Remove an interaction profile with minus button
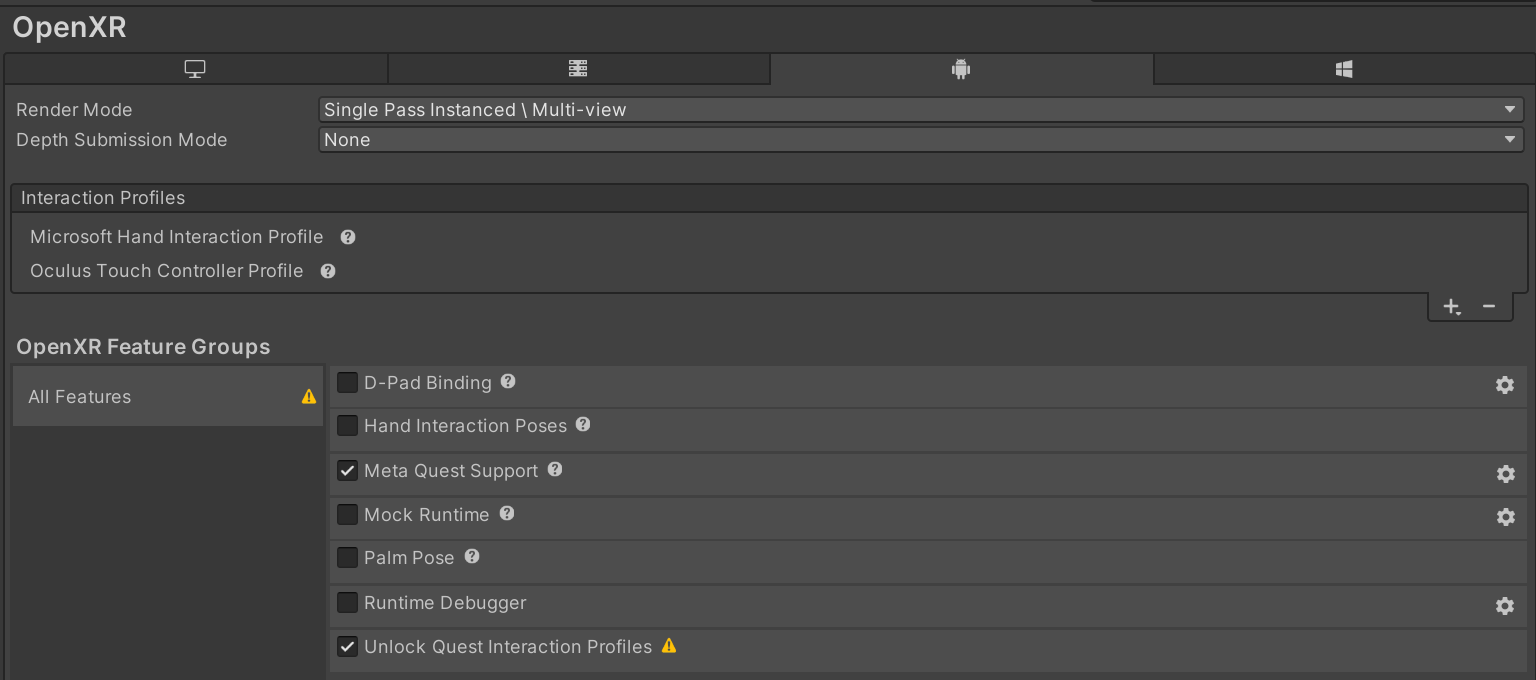This screenshot has width=1536, height=680. tap(1489, 306)
